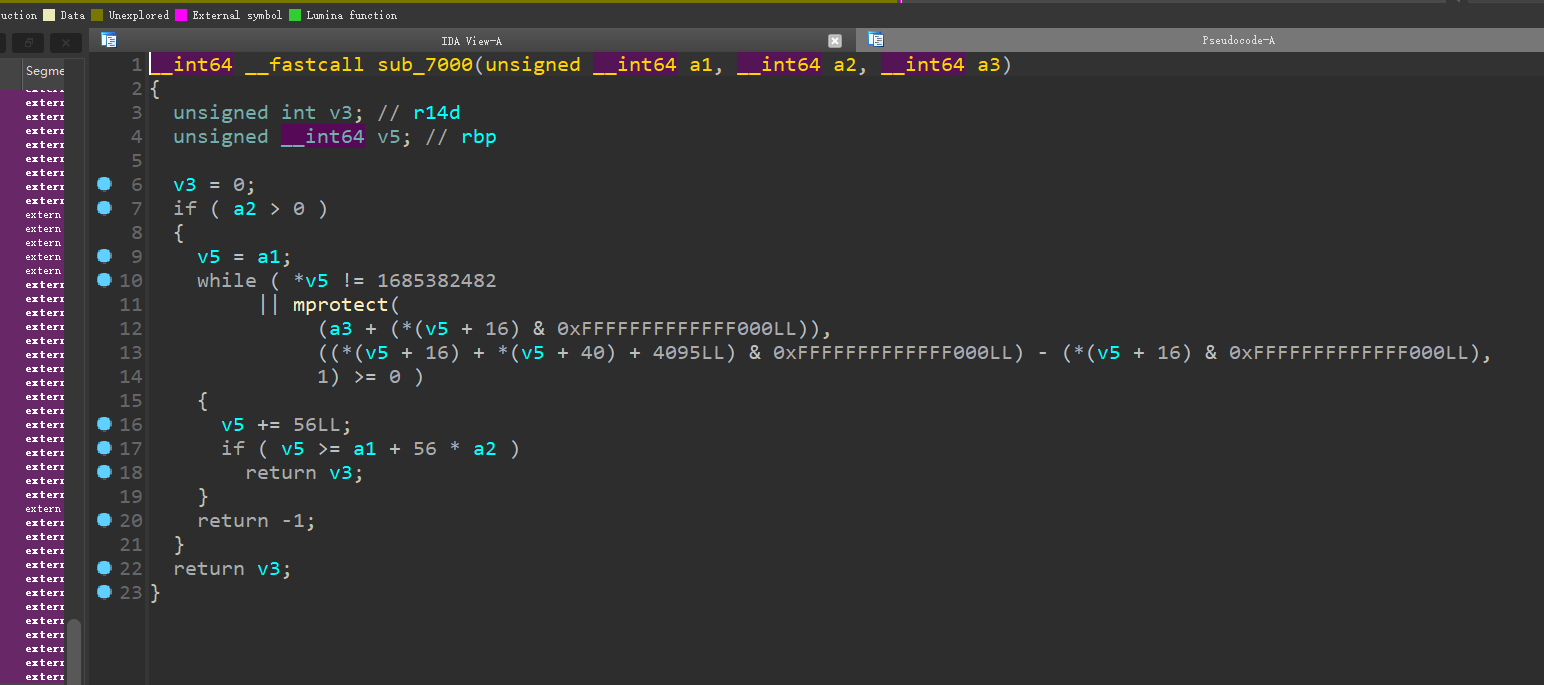
Task: Click line number 14 in the gutter
Action: (131, 377)
